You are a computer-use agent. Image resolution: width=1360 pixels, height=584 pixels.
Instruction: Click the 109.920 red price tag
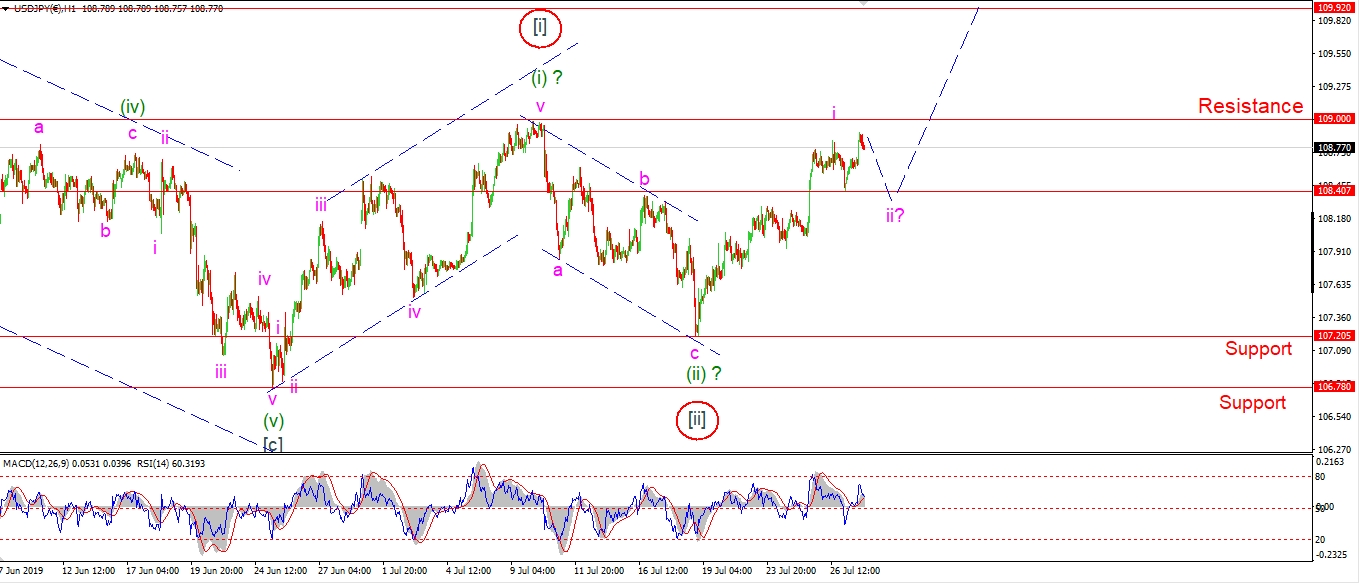[1334, 8]
